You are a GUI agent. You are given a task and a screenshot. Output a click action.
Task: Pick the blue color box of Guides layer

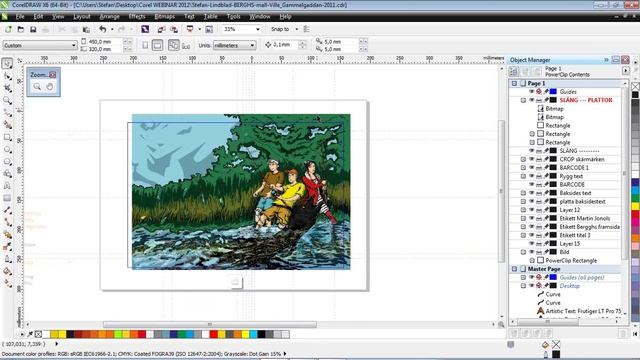click(x=553, y=91)
